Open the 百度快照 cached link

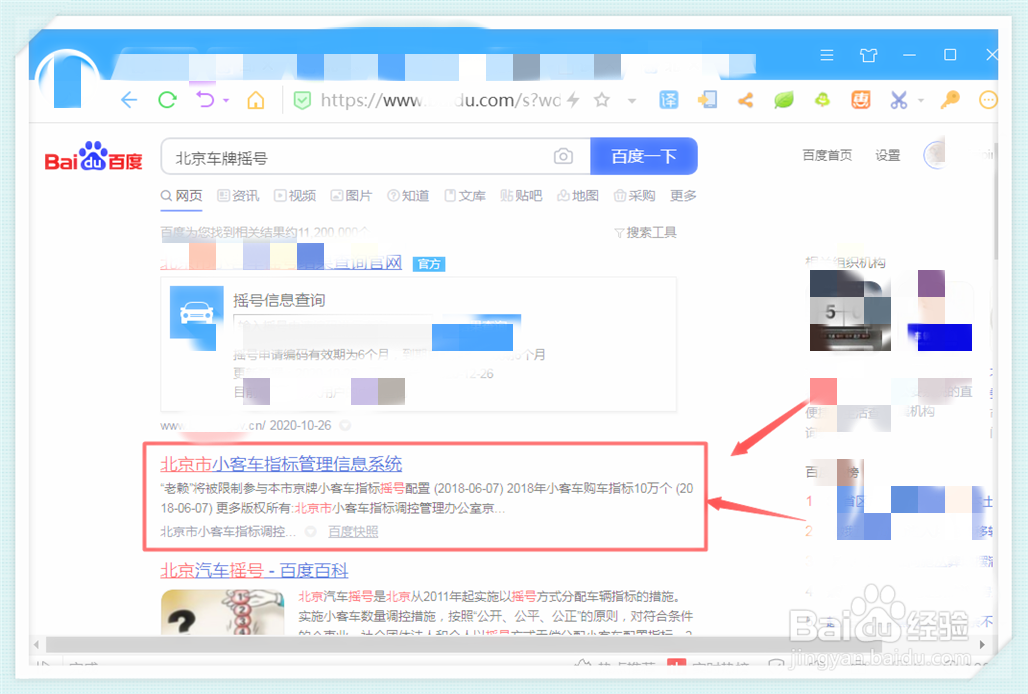[353, 531]
